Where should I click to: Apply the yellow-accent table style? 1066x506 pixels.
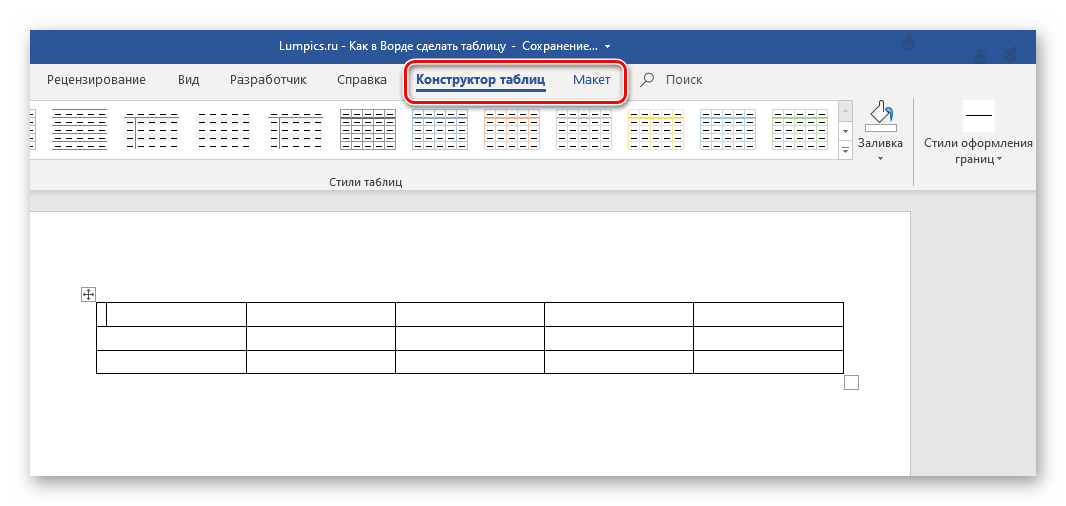[x=655, y=130]
